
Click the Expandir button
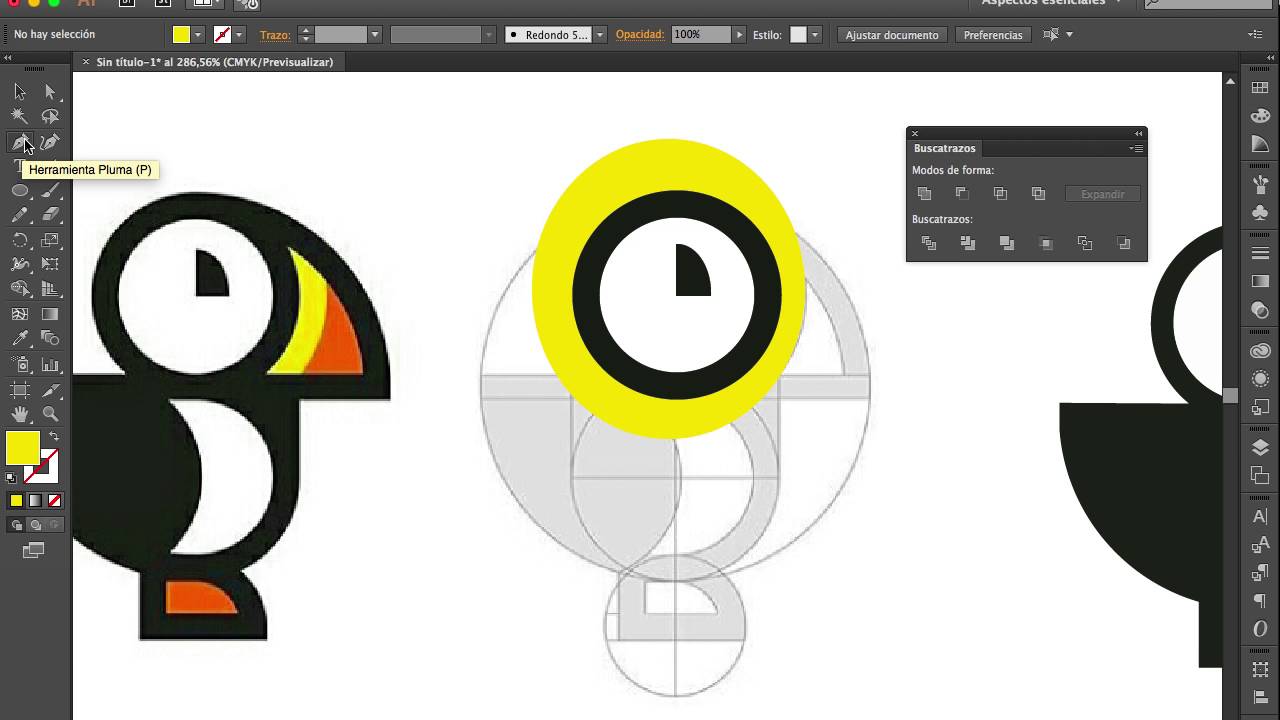pyautogui.click(x=1102, y=194)
